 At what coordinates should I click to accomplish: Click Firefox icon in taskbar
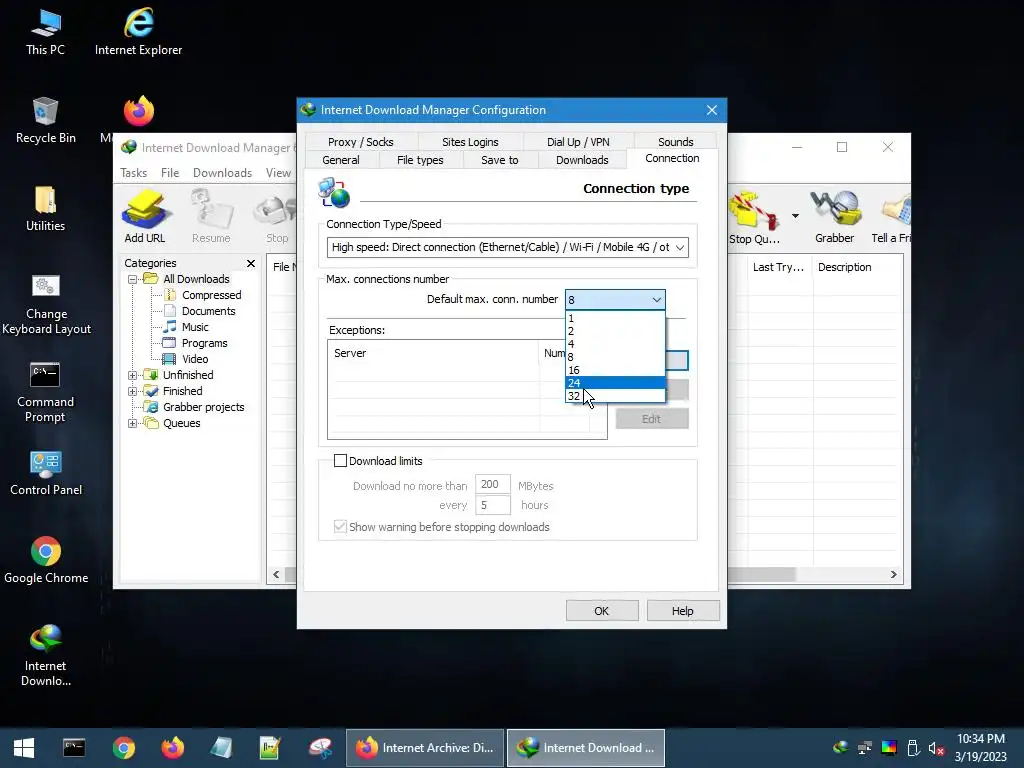(172, 748)
